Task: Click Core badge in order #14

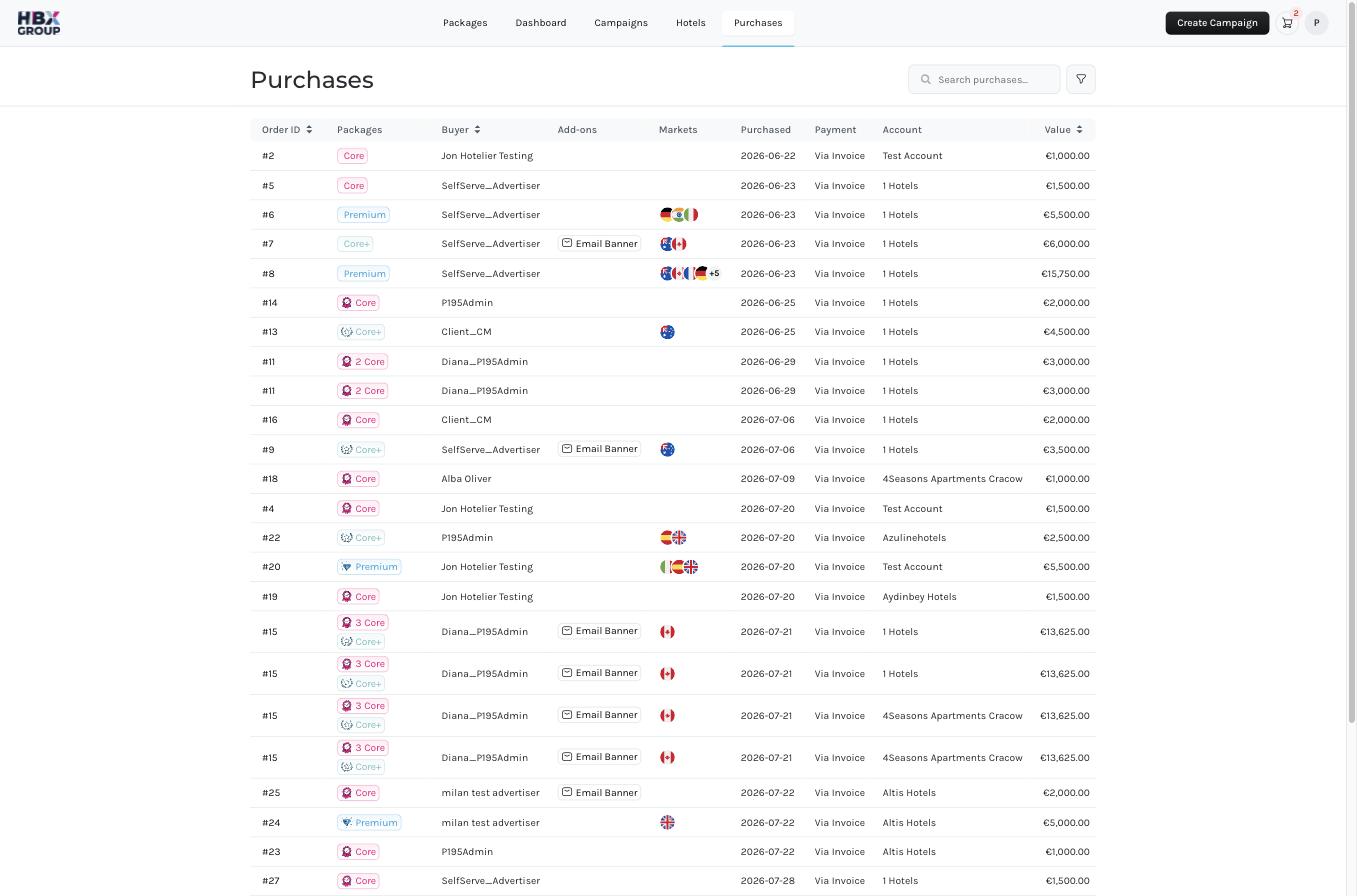Action: click(358, 303)
